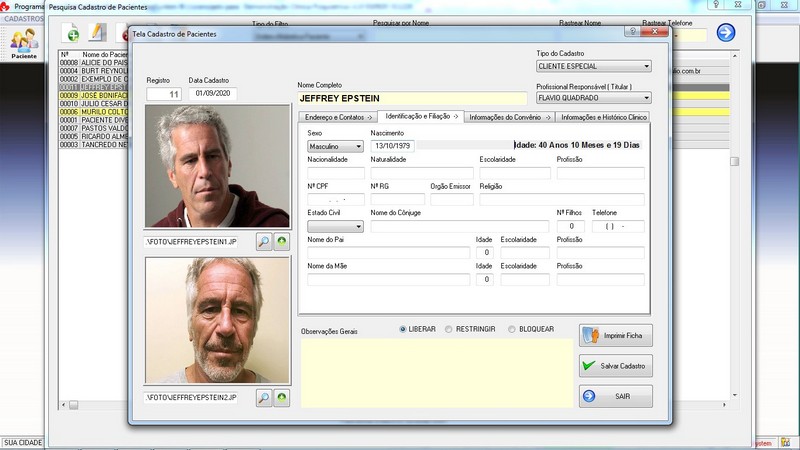Open the Informações do Convênio tab

point(509,117)
